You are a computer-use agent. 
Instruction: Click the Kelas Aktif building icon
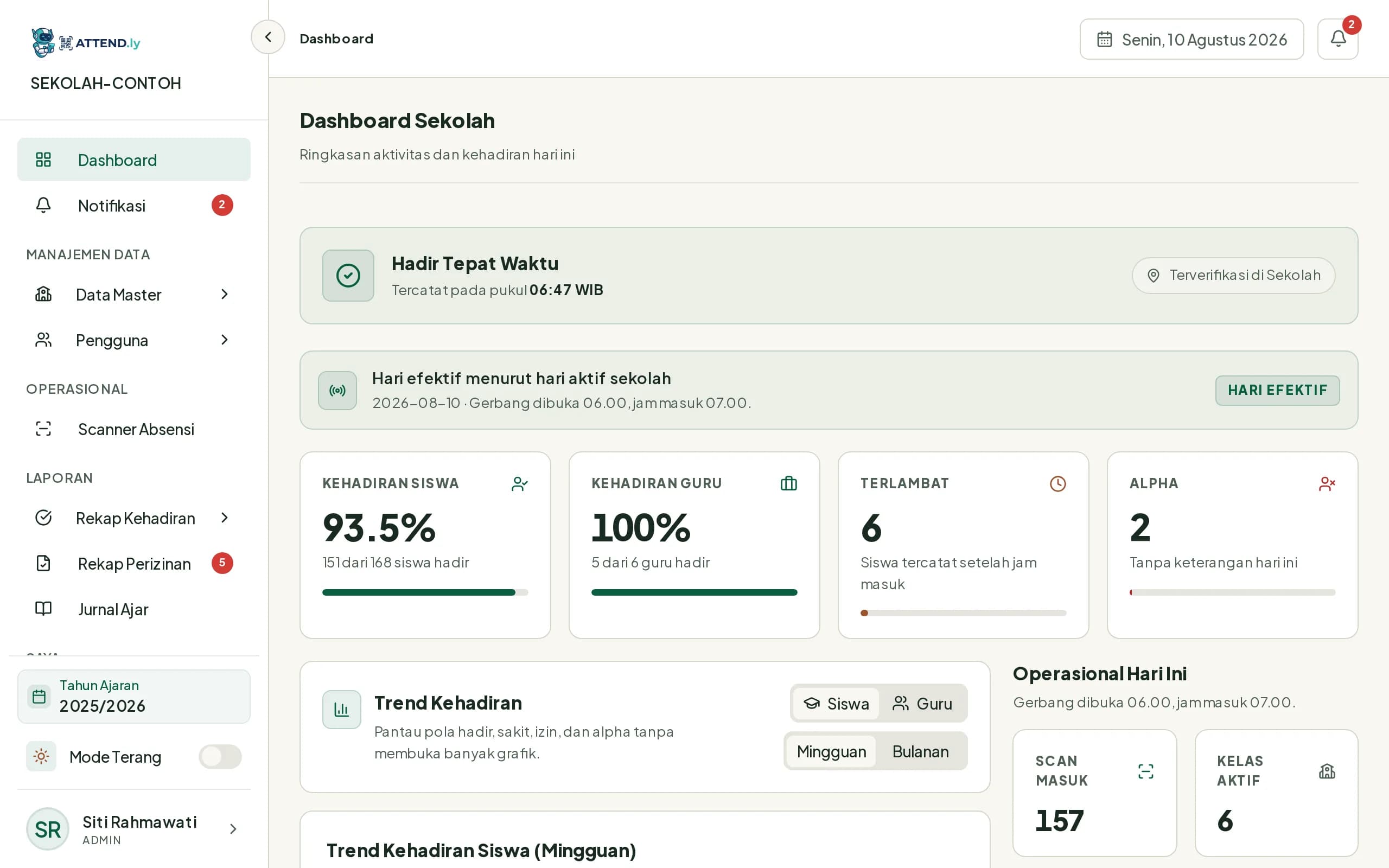pos(1327,771)
